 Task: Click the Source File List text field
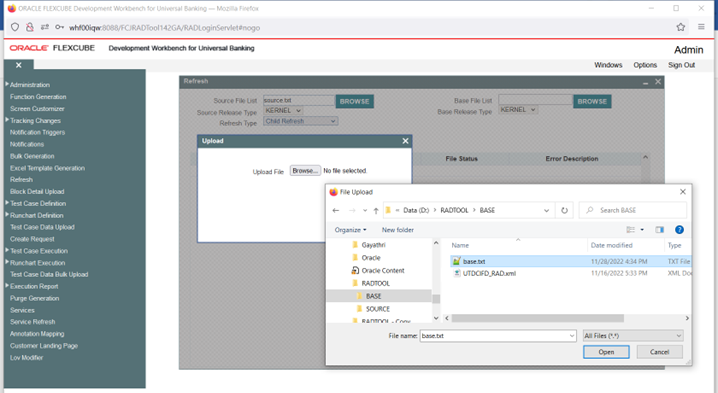click(x=299, y=100)
